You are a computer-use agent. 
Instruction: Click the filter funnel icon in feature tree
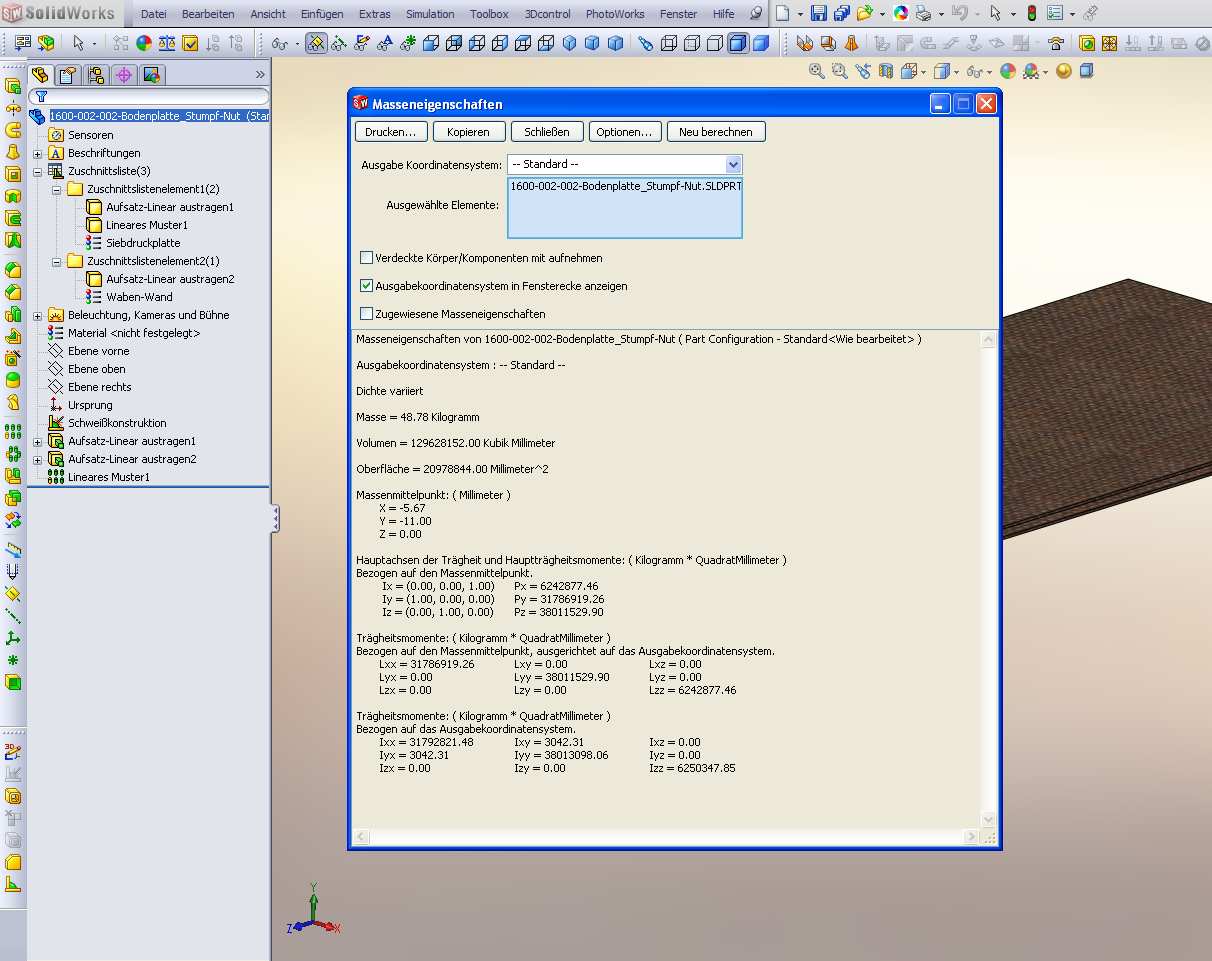point(42,97)
